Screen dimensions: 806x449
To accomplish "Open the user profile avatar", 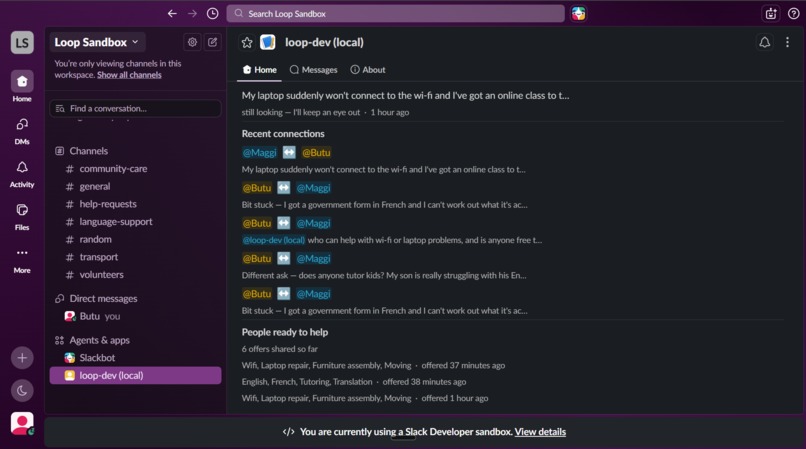I will 22,423.
